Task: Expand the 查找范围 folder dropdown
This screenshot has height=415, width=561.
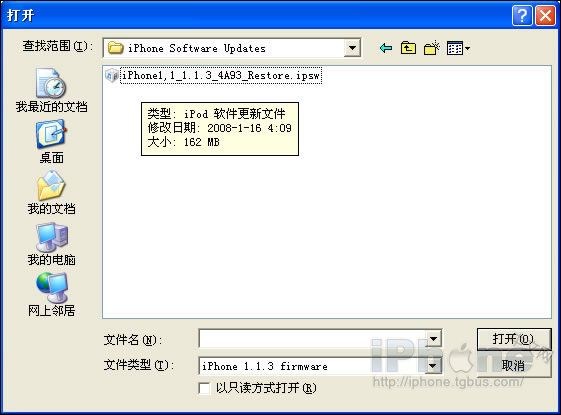Action: tap(352, 48)
